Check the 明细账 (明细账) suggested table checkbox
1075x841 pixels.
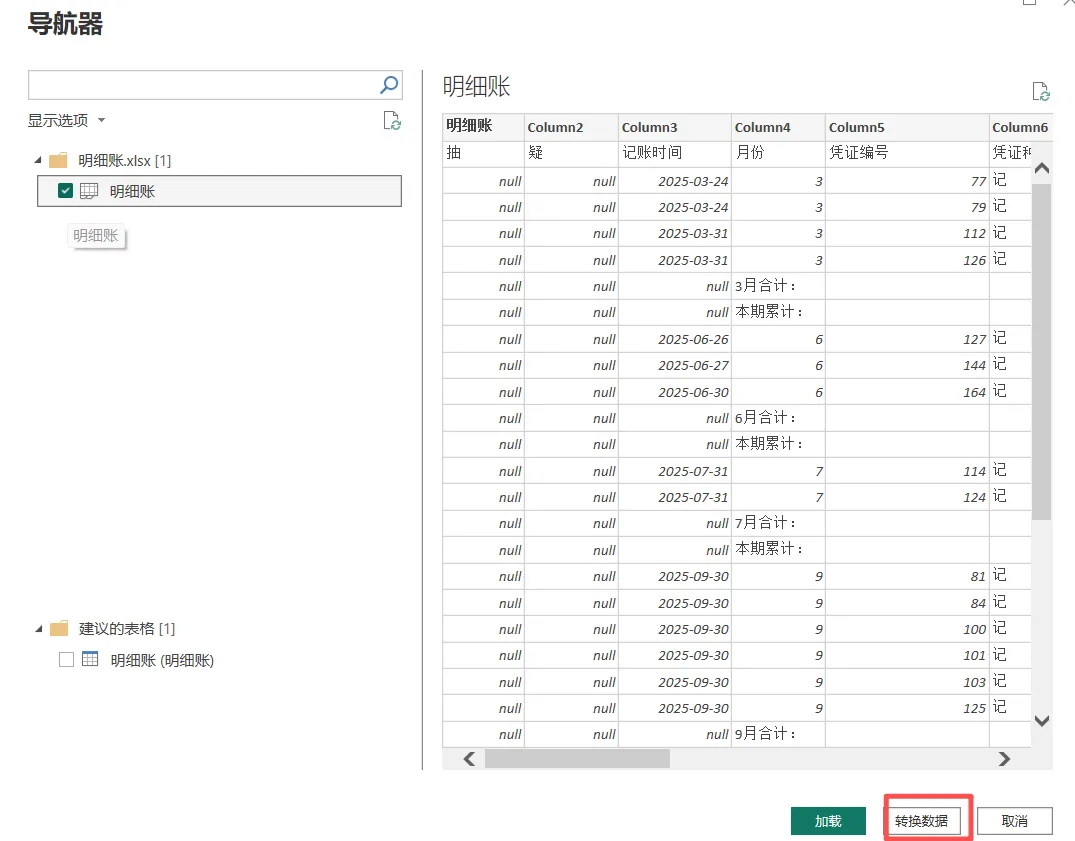pyautogui.click(x=67, y=659)
